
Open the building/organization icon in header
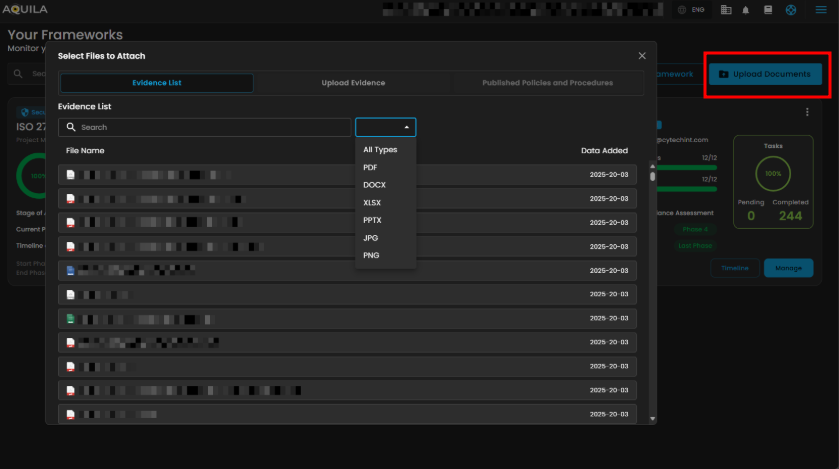click(726, 10)
